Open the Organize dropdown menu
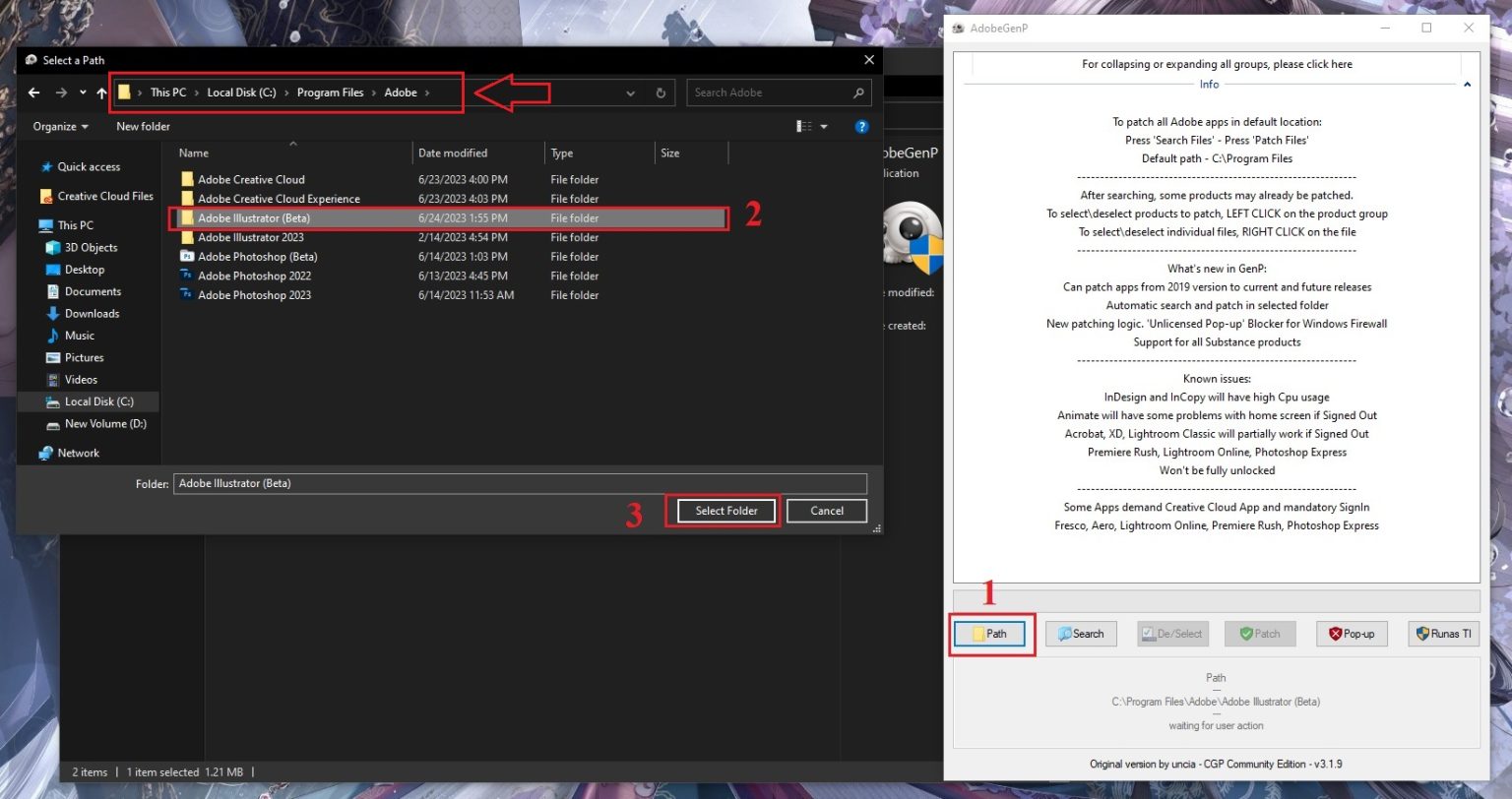1512x799 pixels. click(59, 126)
